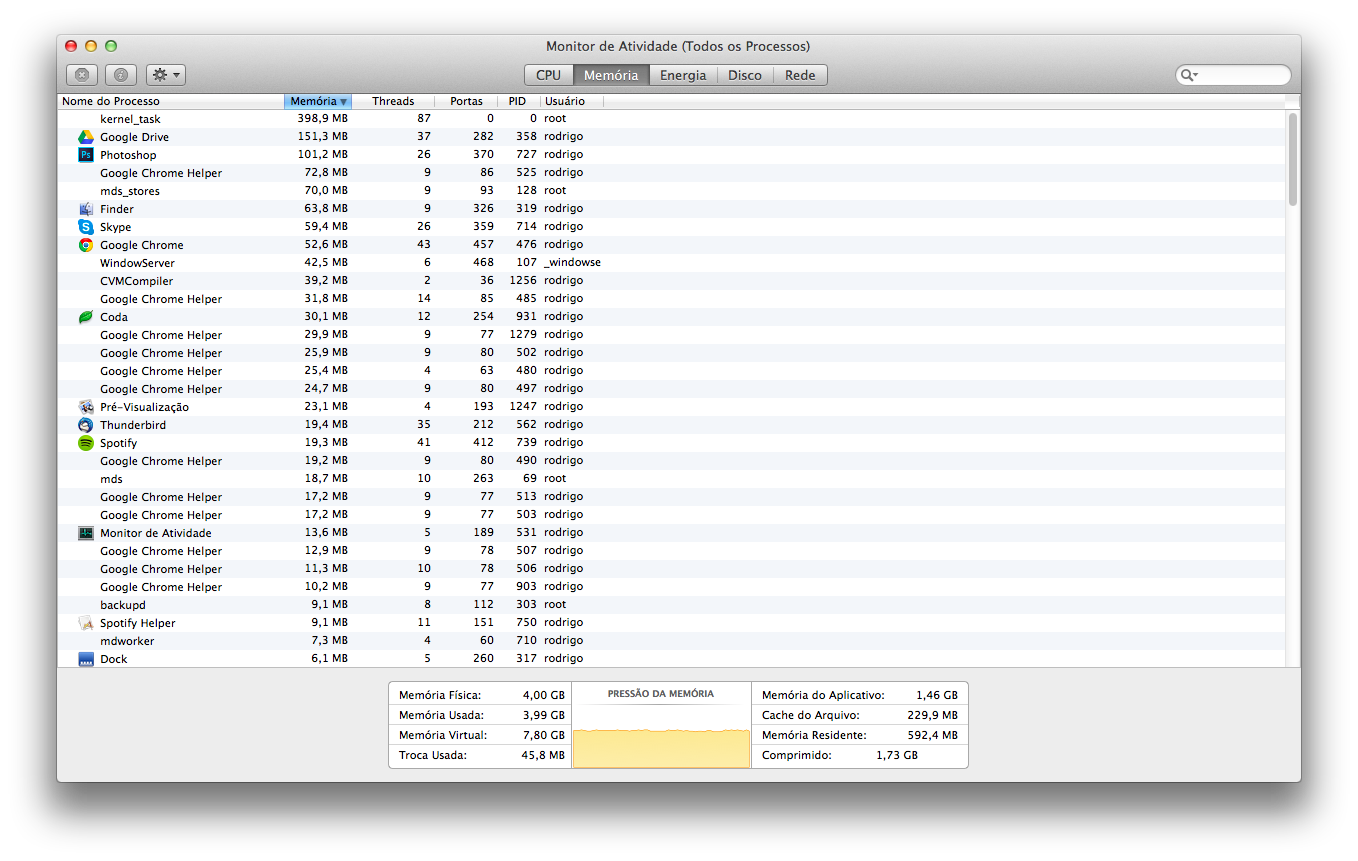
Task: Select the backupd process row
Action: (671, 605)
